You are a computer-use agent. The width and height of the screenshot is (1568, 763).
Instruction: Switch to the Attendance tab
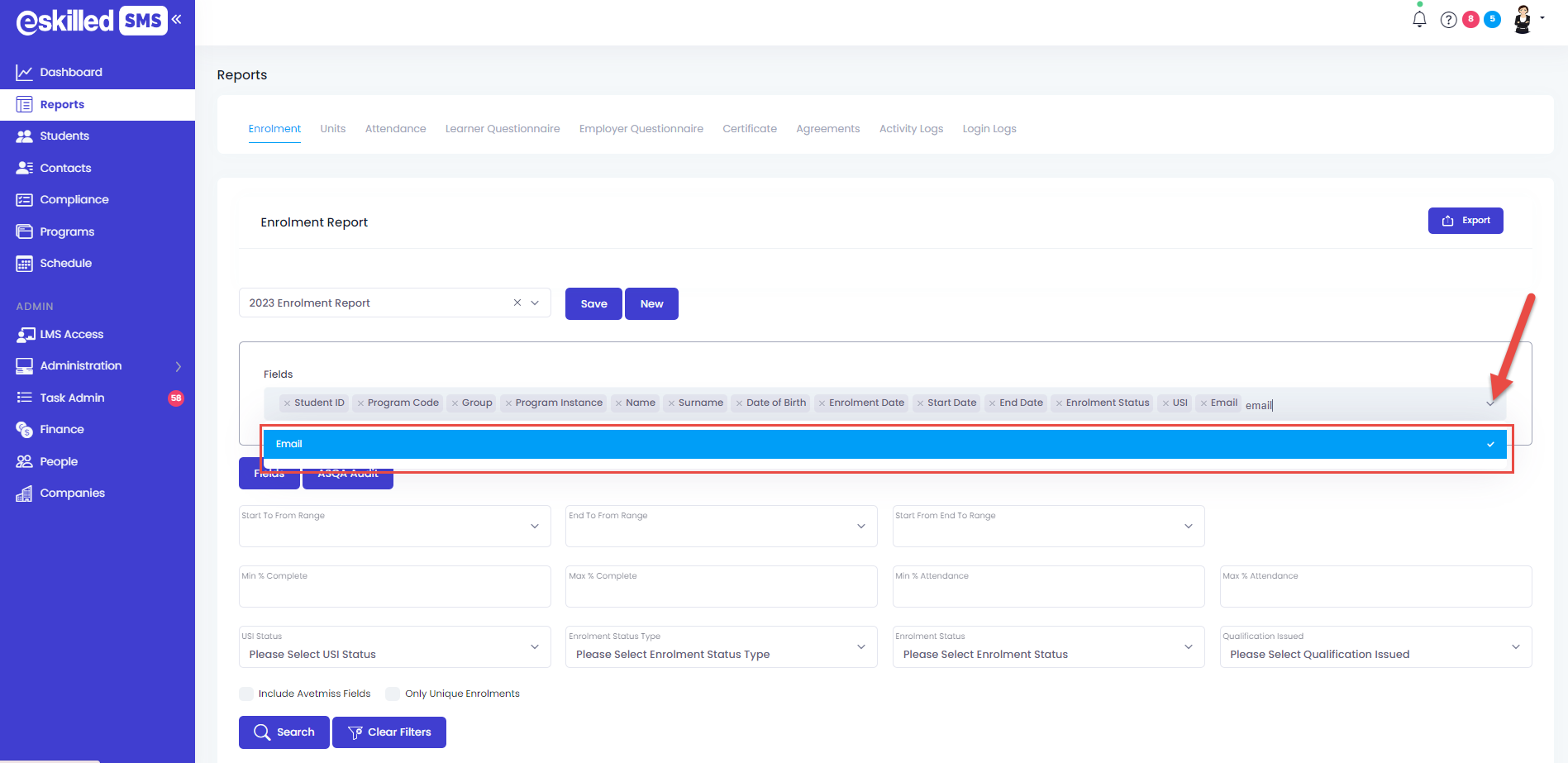pyautogui.click(x=395, y=129)
